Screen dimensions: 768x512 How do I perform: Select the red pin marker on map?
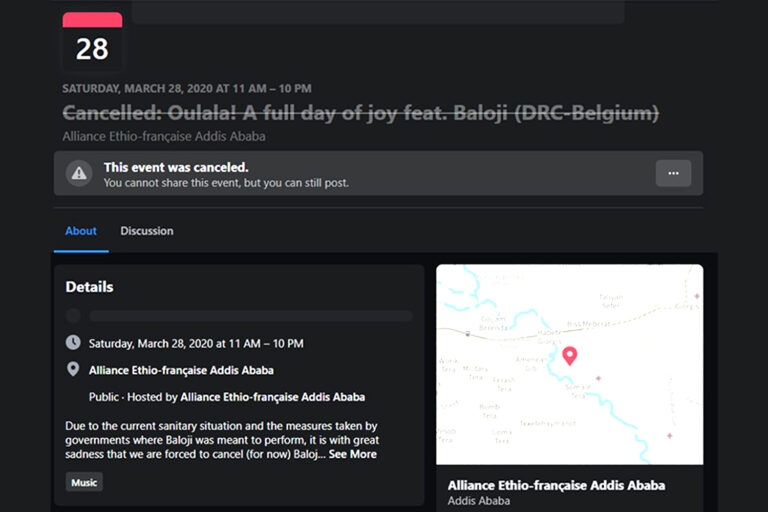coord(570,355)
